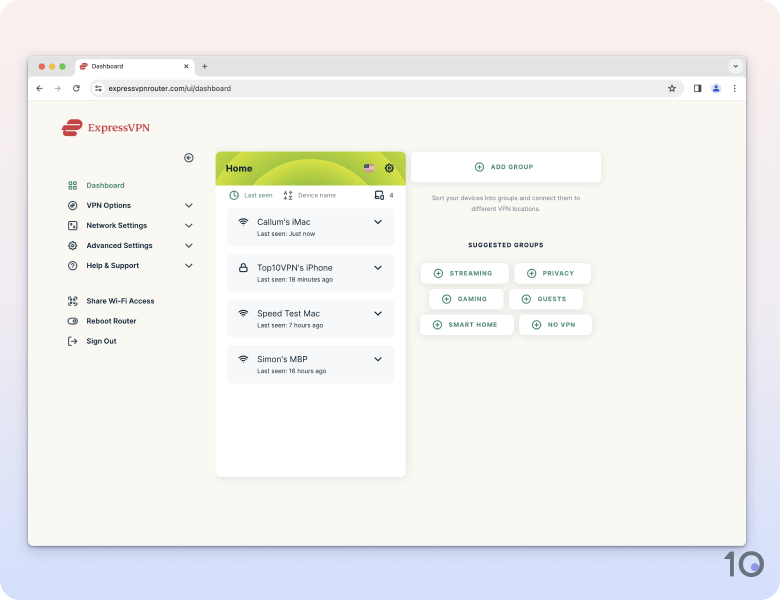The width and height of the screenshot is (780, 600).
Task: Collapse sidebar with the back arrow circle icon
Action: tap(189, 158)
